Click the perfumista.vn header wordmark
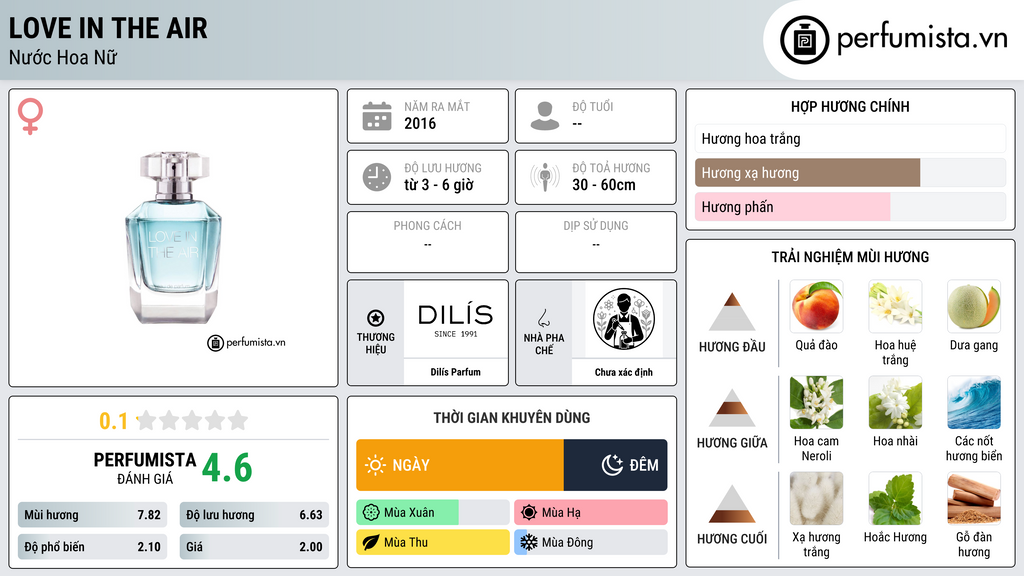 tap(922, 39)
